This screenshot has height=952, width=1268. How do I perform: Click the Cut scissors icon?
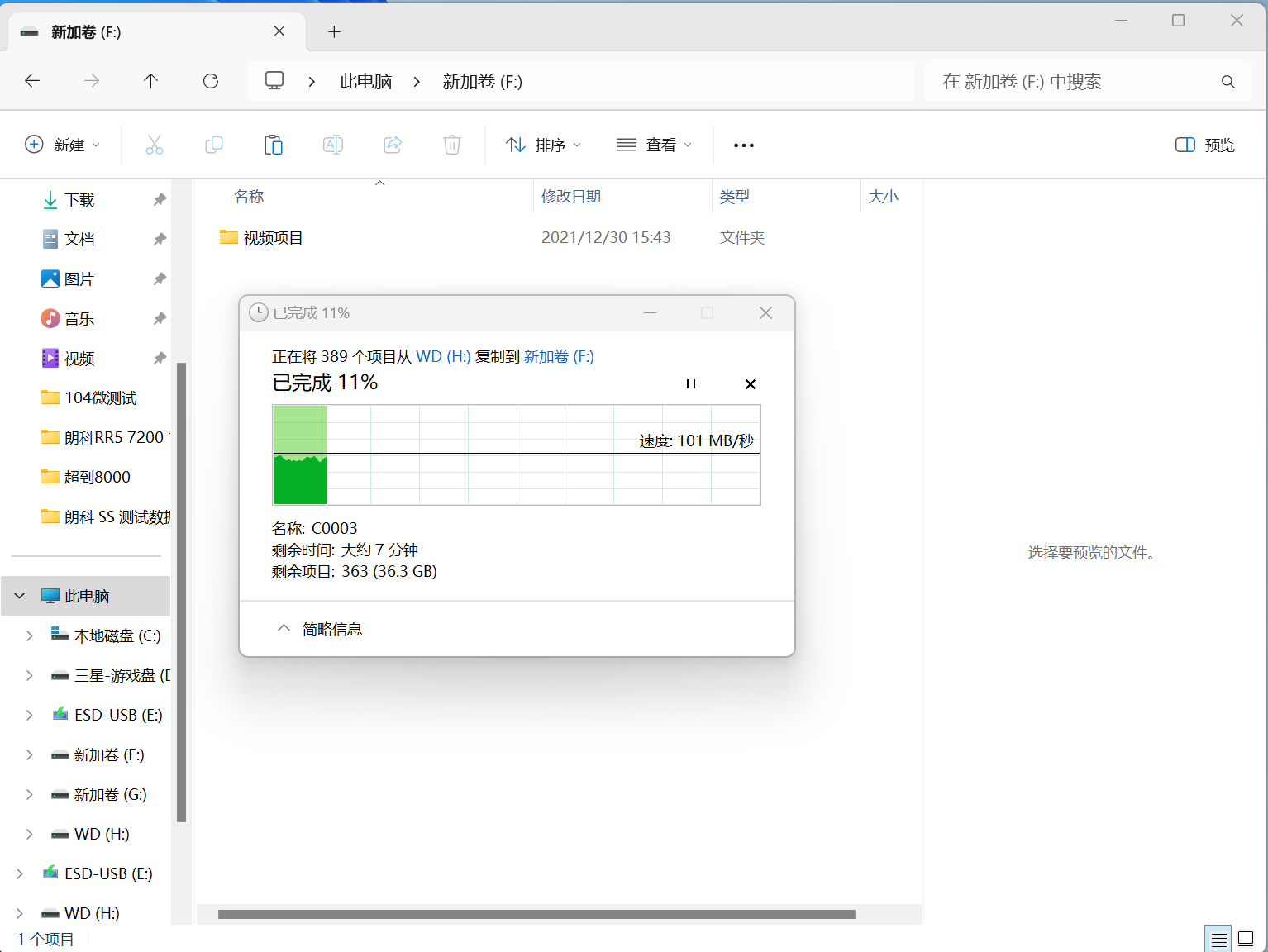tap(154, 145)
